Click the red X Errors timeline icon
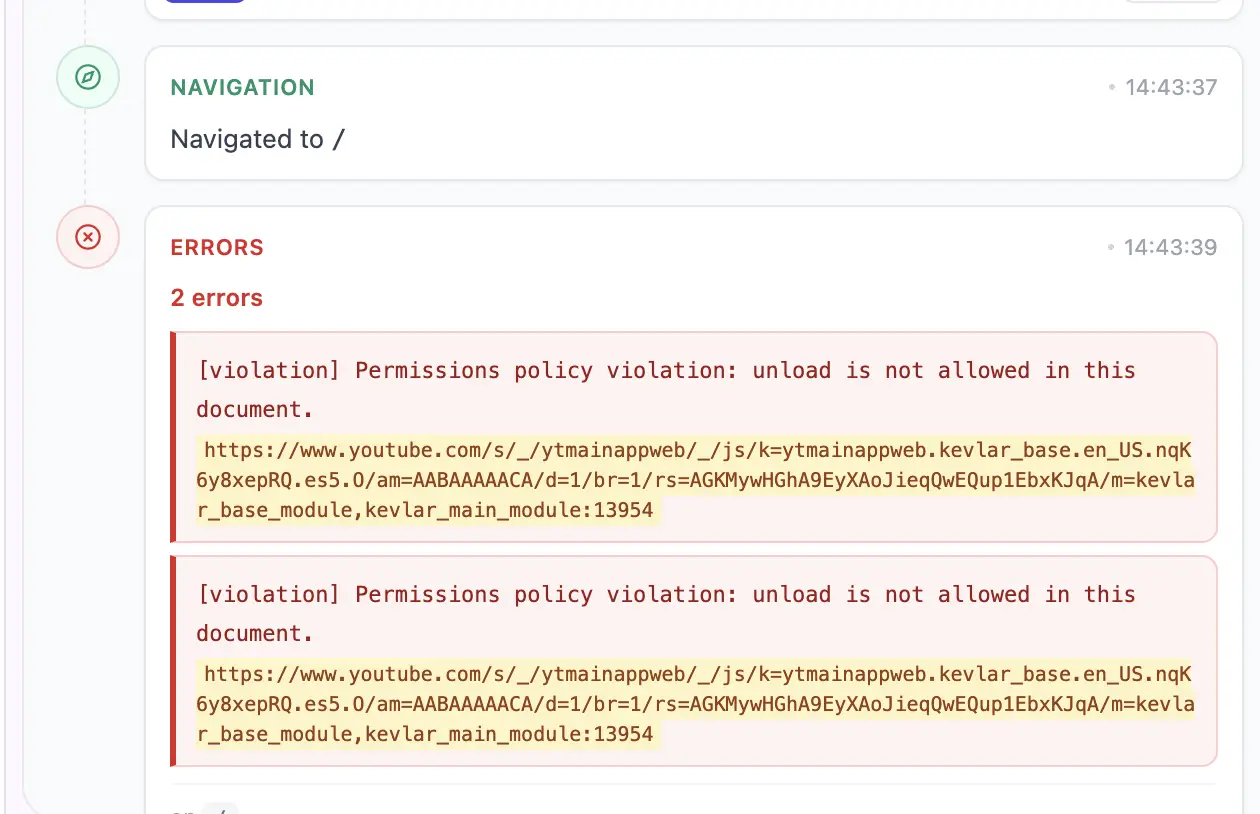Viewport: 1260px width, 814px height. [x=88, y=237]
